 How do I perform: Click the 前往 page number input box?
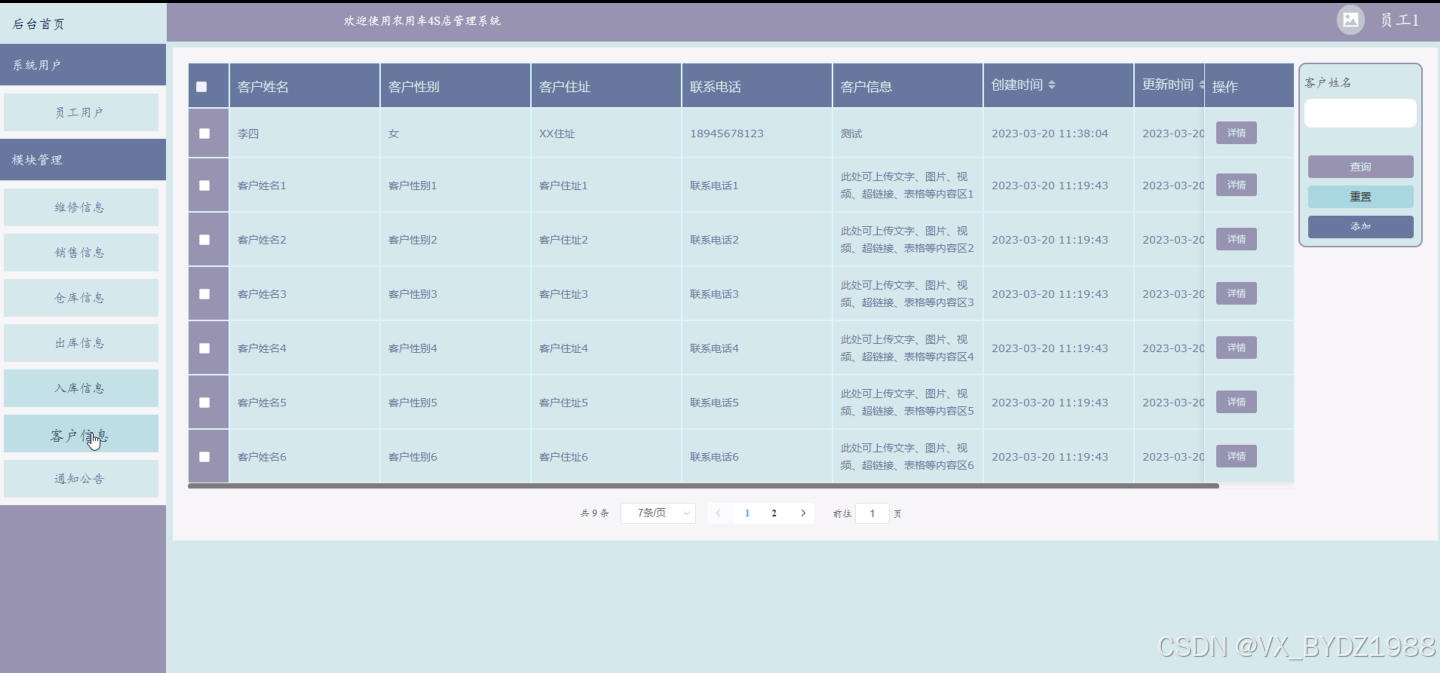(x=872, y=513)
